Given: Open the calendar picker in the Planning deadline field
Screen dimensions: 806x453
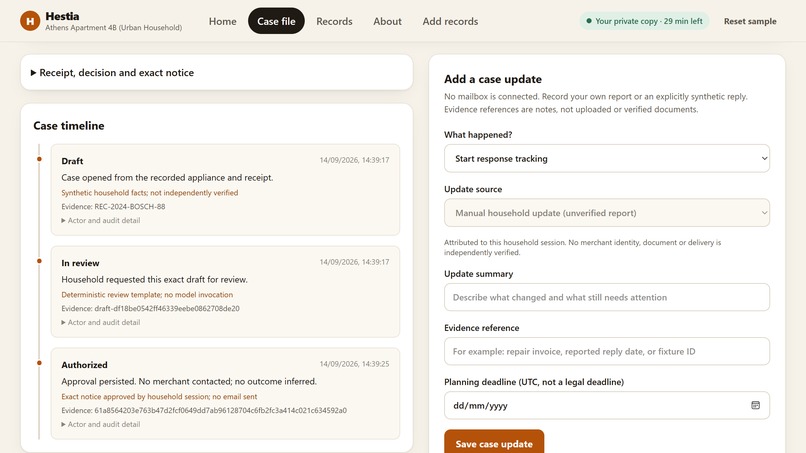Looking at the screenshot, I should (x=755, y=405).
